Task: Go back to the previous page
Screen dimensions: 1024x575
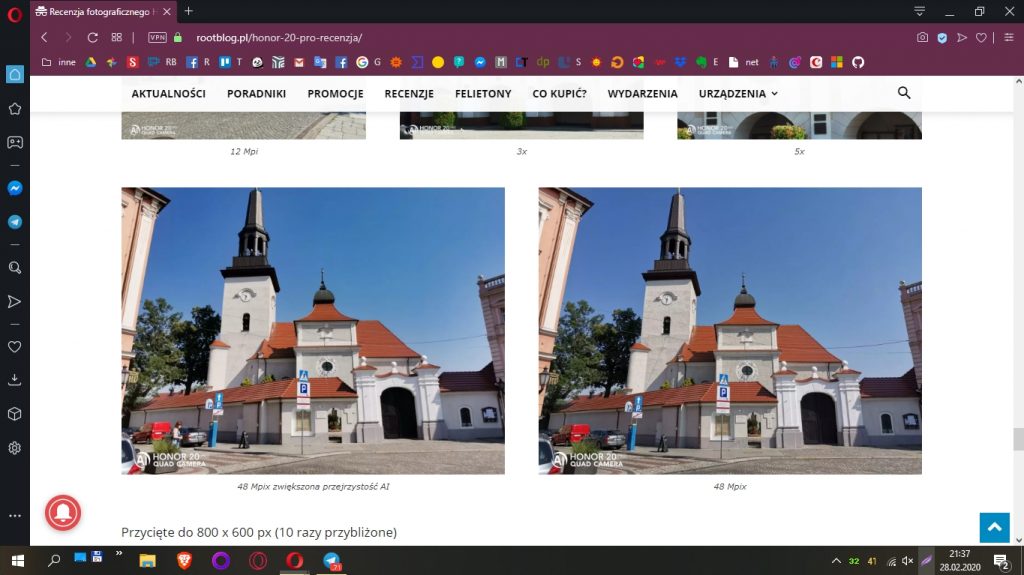Action: 44,37
